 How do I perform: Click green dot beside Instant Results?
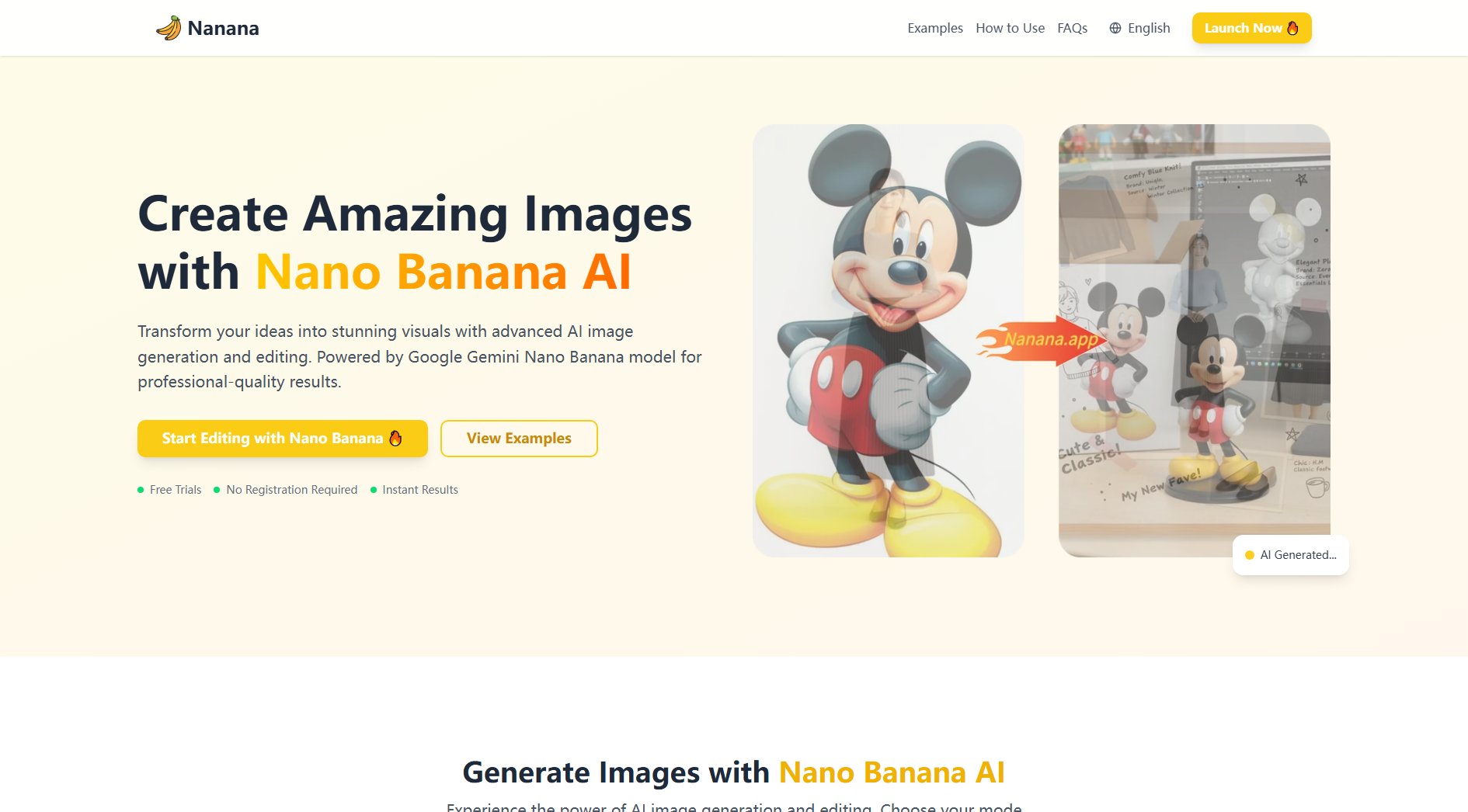tap(374, 490)
